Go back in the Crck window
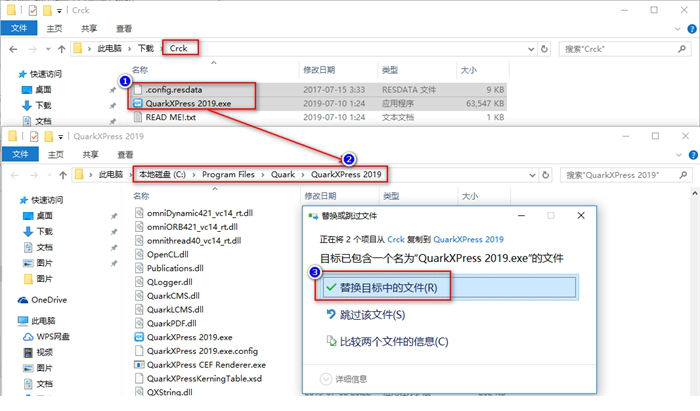This screenshot has height=411, width=700. [13, 49]
